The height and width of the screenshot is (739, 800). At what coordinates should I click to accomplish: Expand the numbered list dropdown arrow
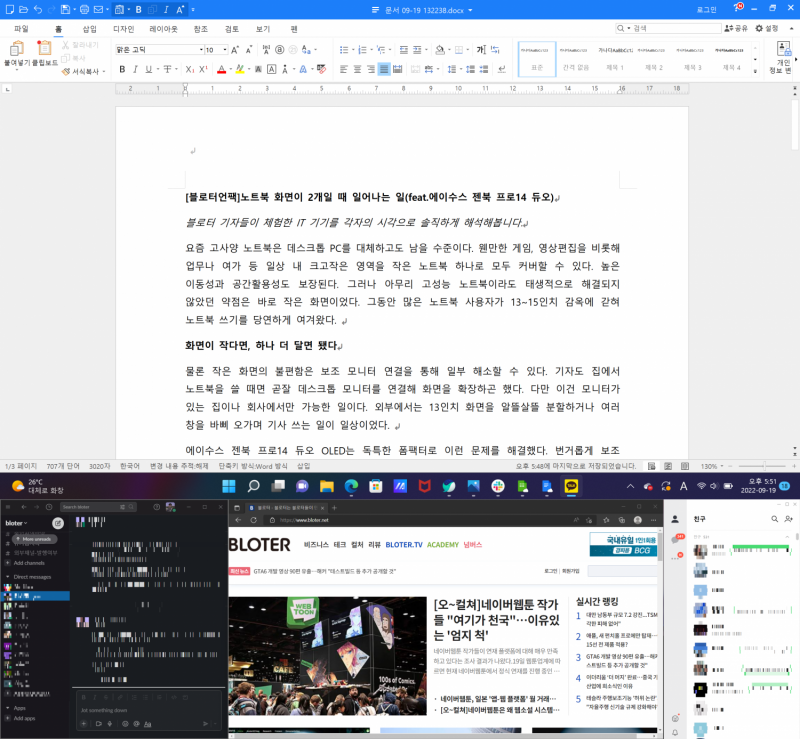click(x=371, y=50)
